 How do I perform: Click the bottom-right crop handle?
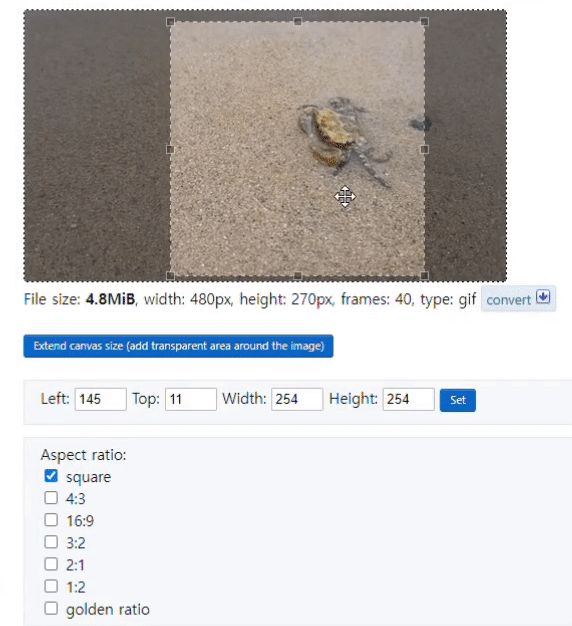click(x=424, y=275)
